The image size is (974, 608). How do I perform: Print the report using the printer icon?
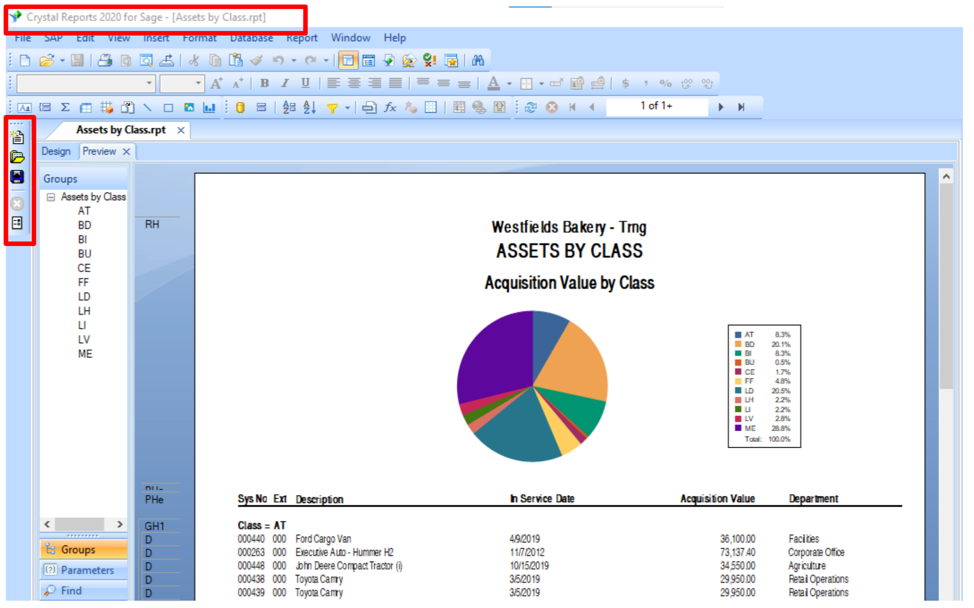click(105, 60)
